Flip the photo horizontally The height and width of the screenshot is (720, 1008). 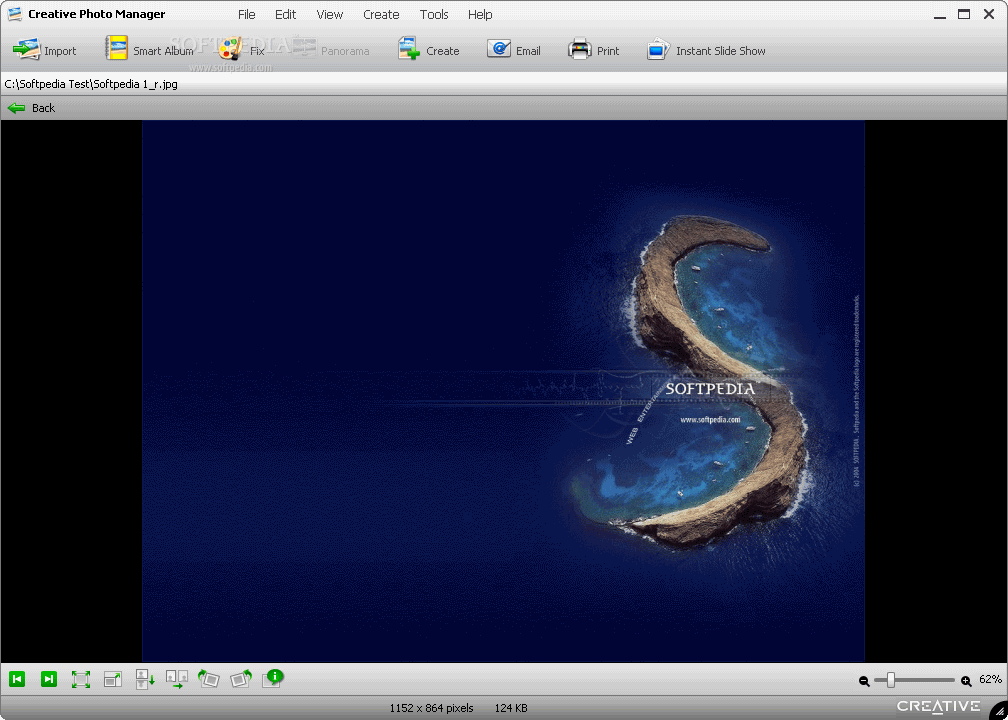[x=177, y=680]
